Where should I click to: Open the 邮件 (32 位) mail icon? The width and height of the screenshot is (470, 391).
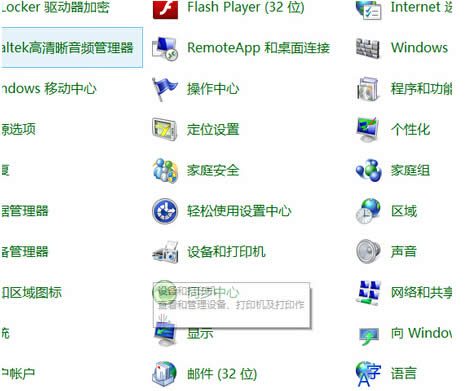pos(164,374)
